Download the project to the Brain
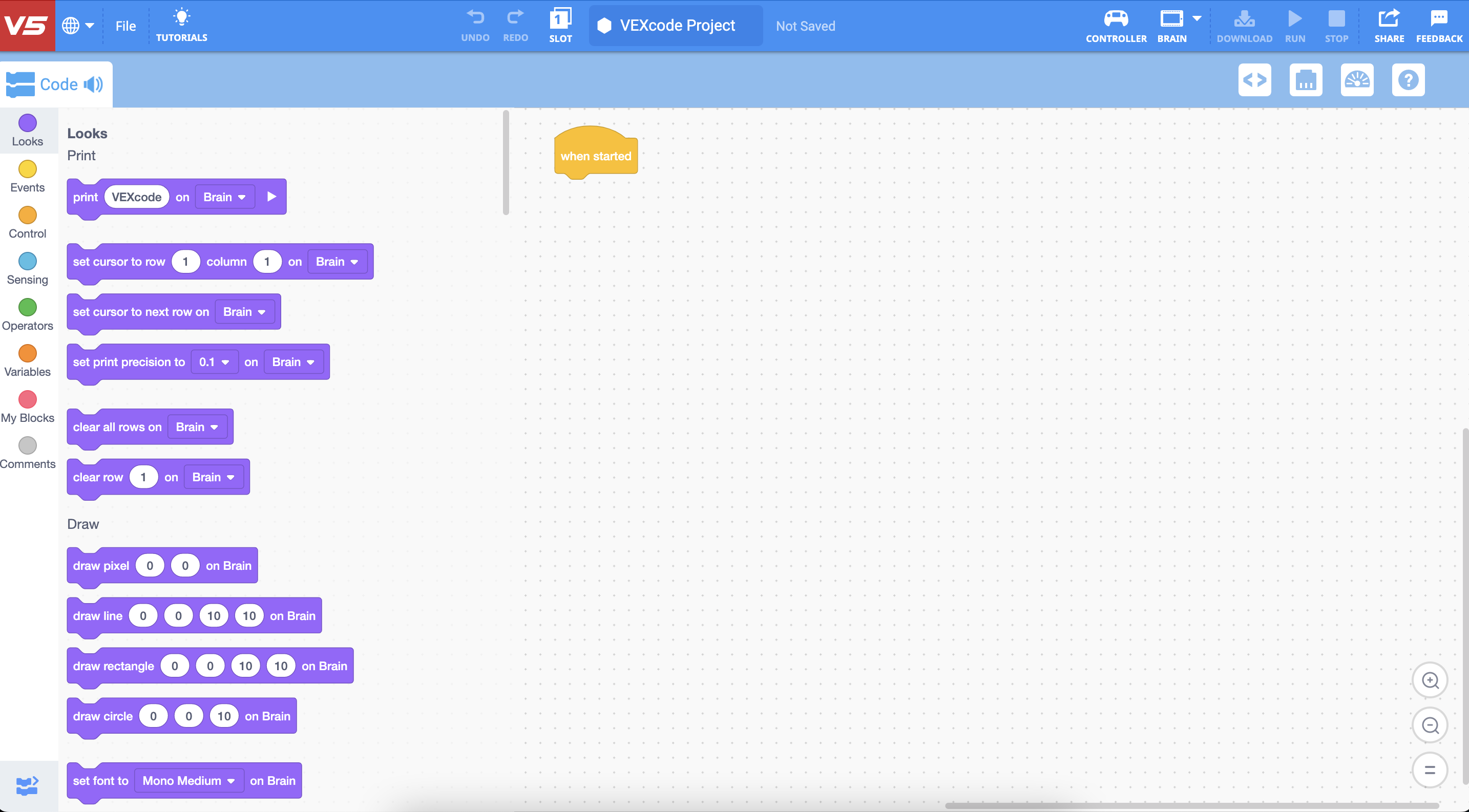The width and height of the screenshot is (1469, 812). coord(1244,25)
